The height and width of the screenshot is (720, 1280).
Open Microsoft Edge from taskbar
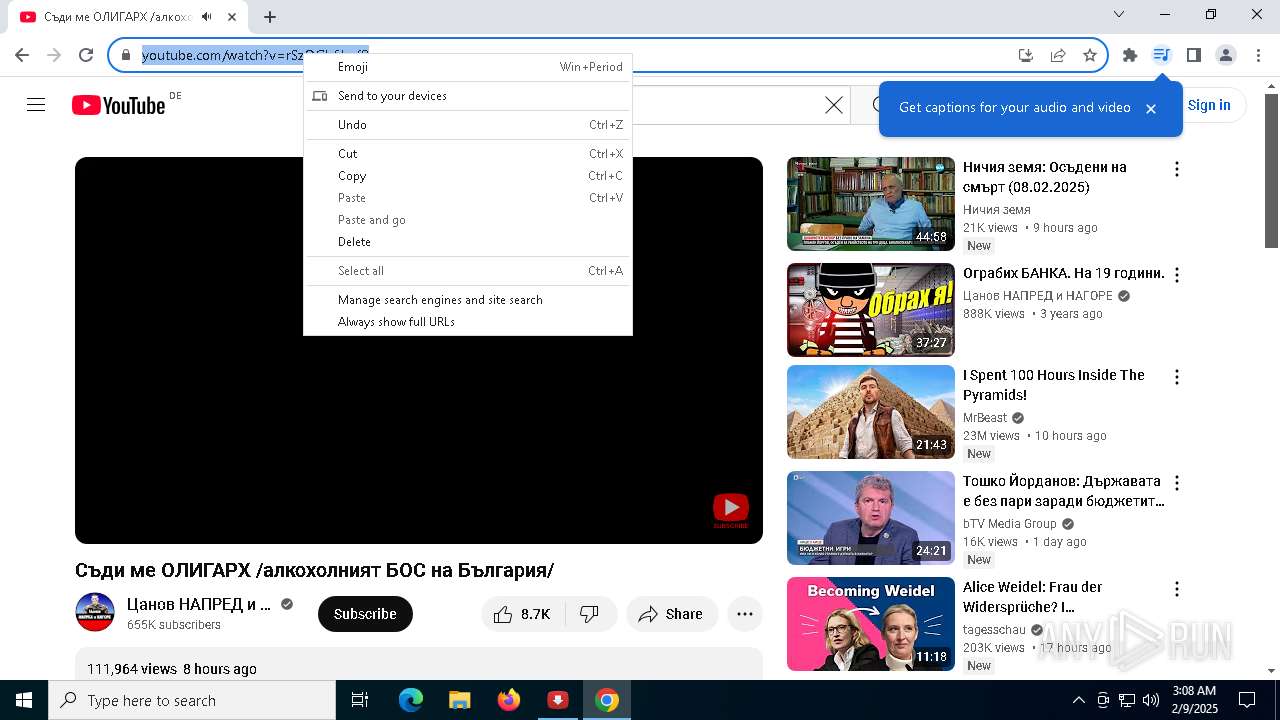tap(411, 700)
